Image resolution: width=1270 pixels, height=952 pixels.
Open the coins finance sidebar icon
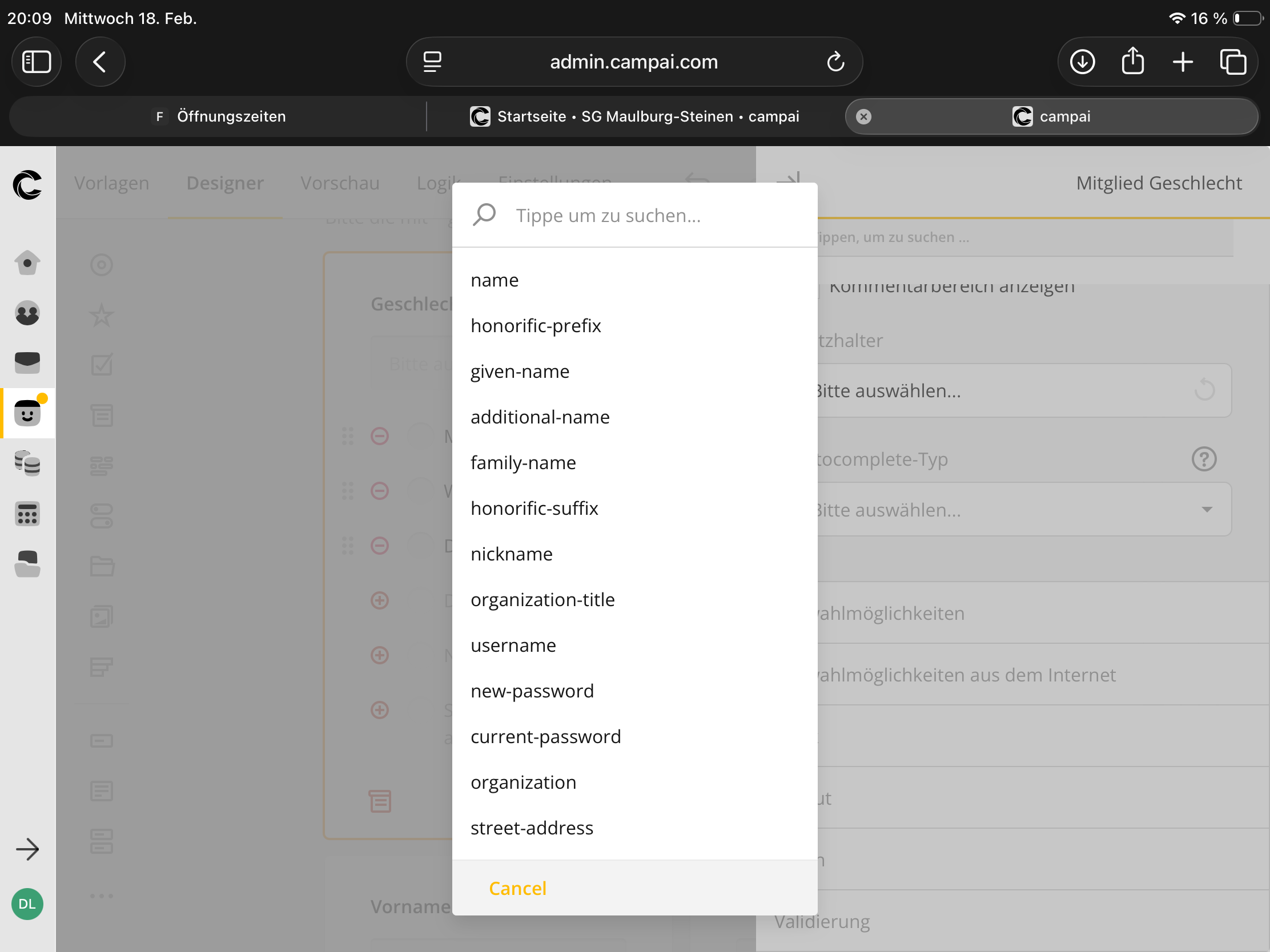pos(27,463)
